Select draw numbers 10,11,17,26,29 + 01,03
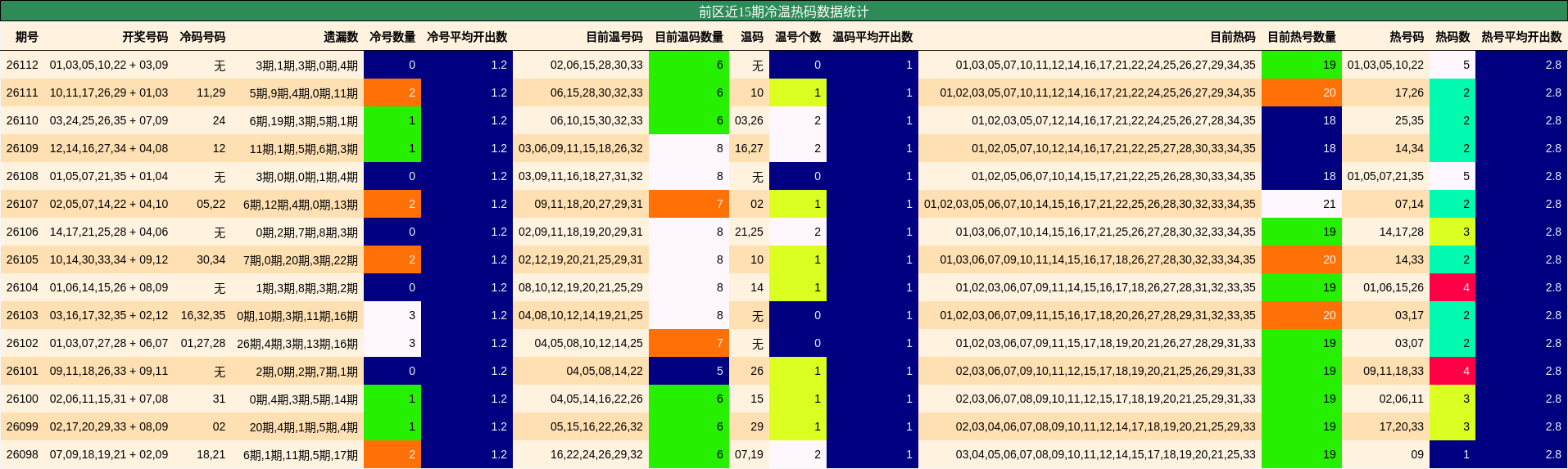This screenshot has width=1568, height=469. tap(109, 92)
